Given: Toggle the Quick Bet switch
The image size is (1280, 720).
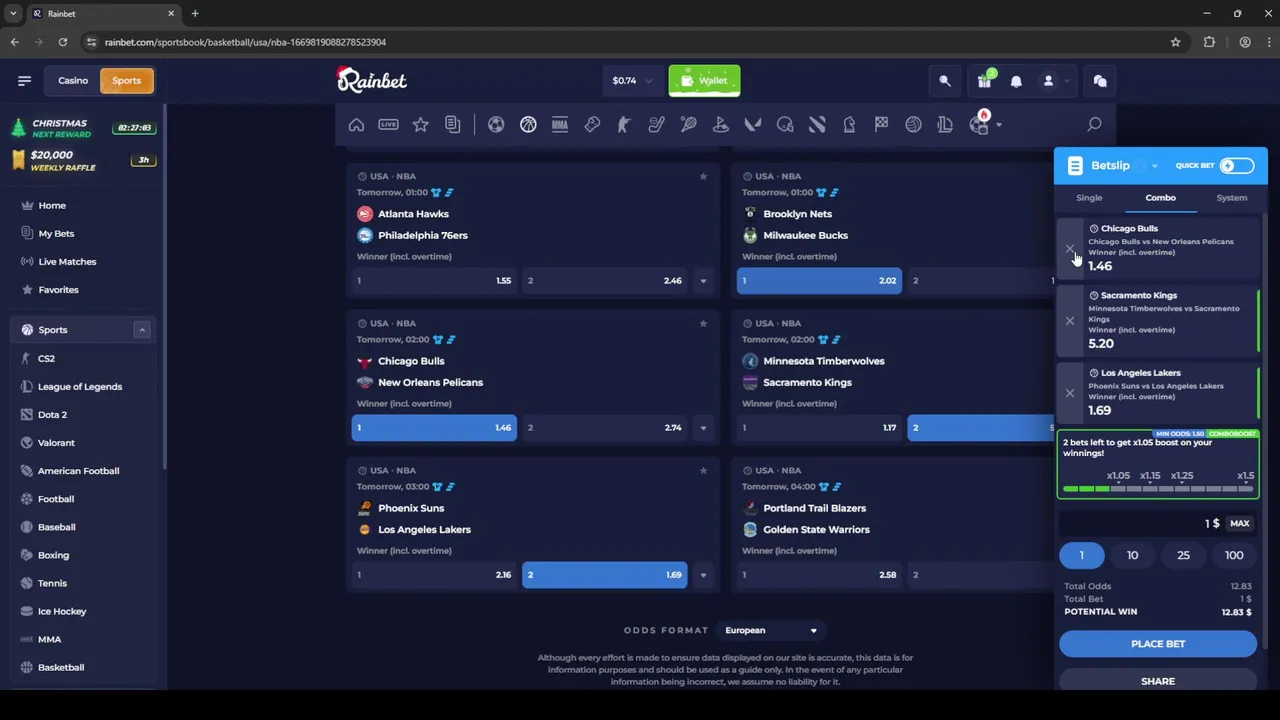Looking at the screenshot, I should click(x=1236, y=166).
